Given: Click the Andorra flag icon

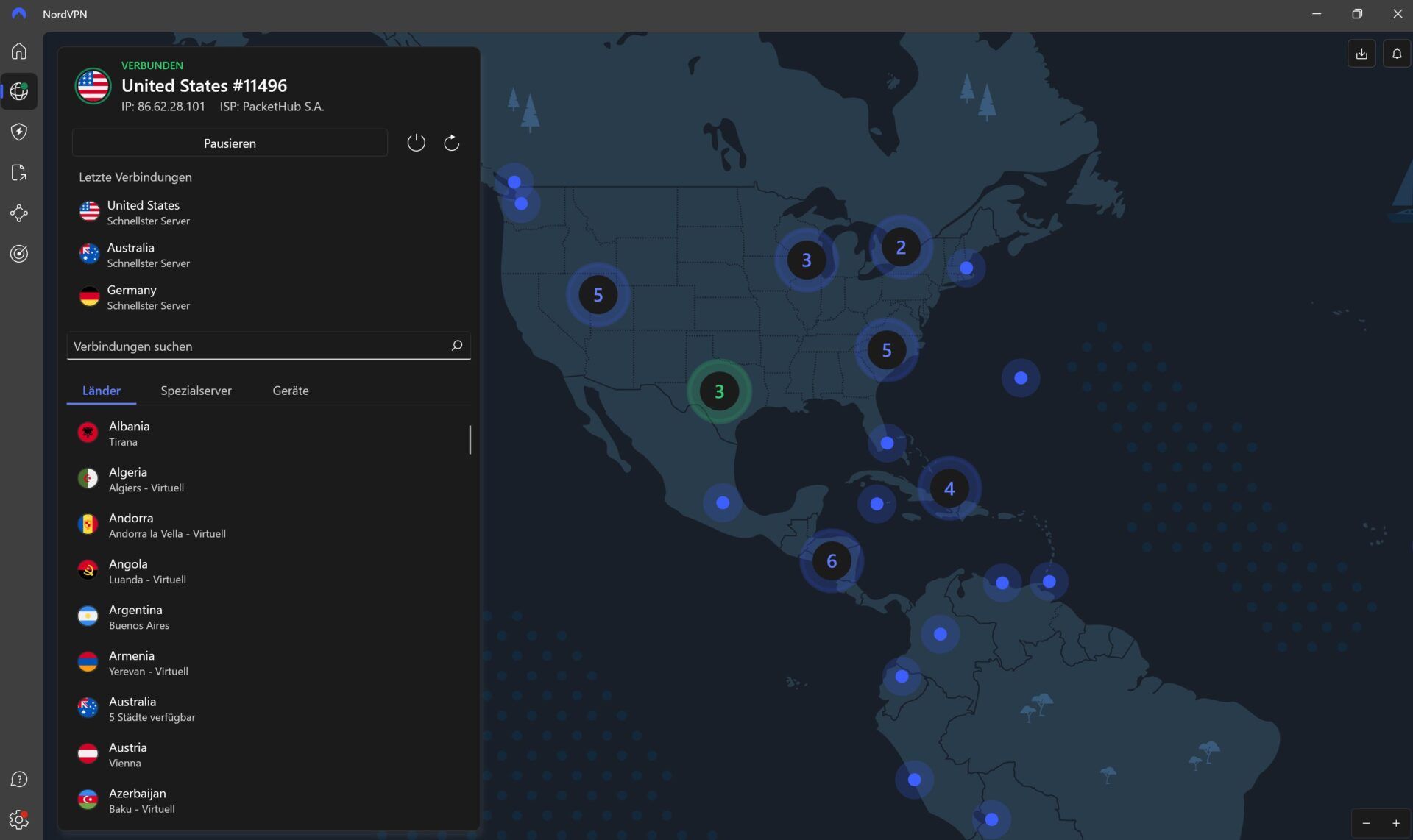Looking at the screenshot, I should coord(88,524).
